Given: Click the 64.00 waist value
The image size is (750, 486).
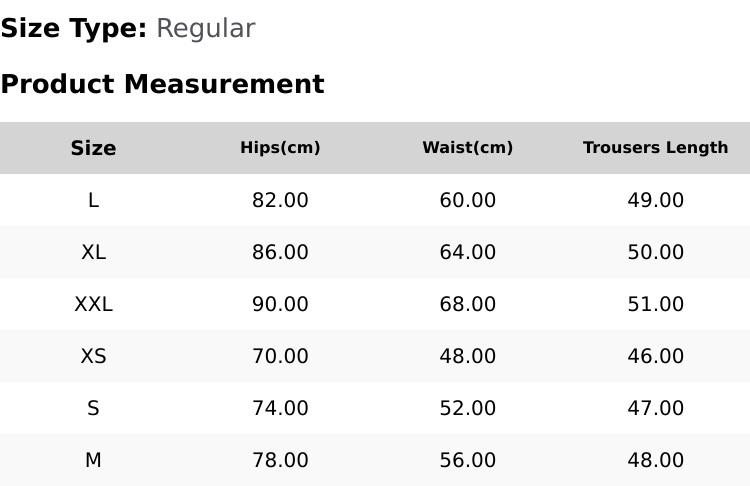Looking at the screenshot, I should pyautogui.click(x=467, y=252).
